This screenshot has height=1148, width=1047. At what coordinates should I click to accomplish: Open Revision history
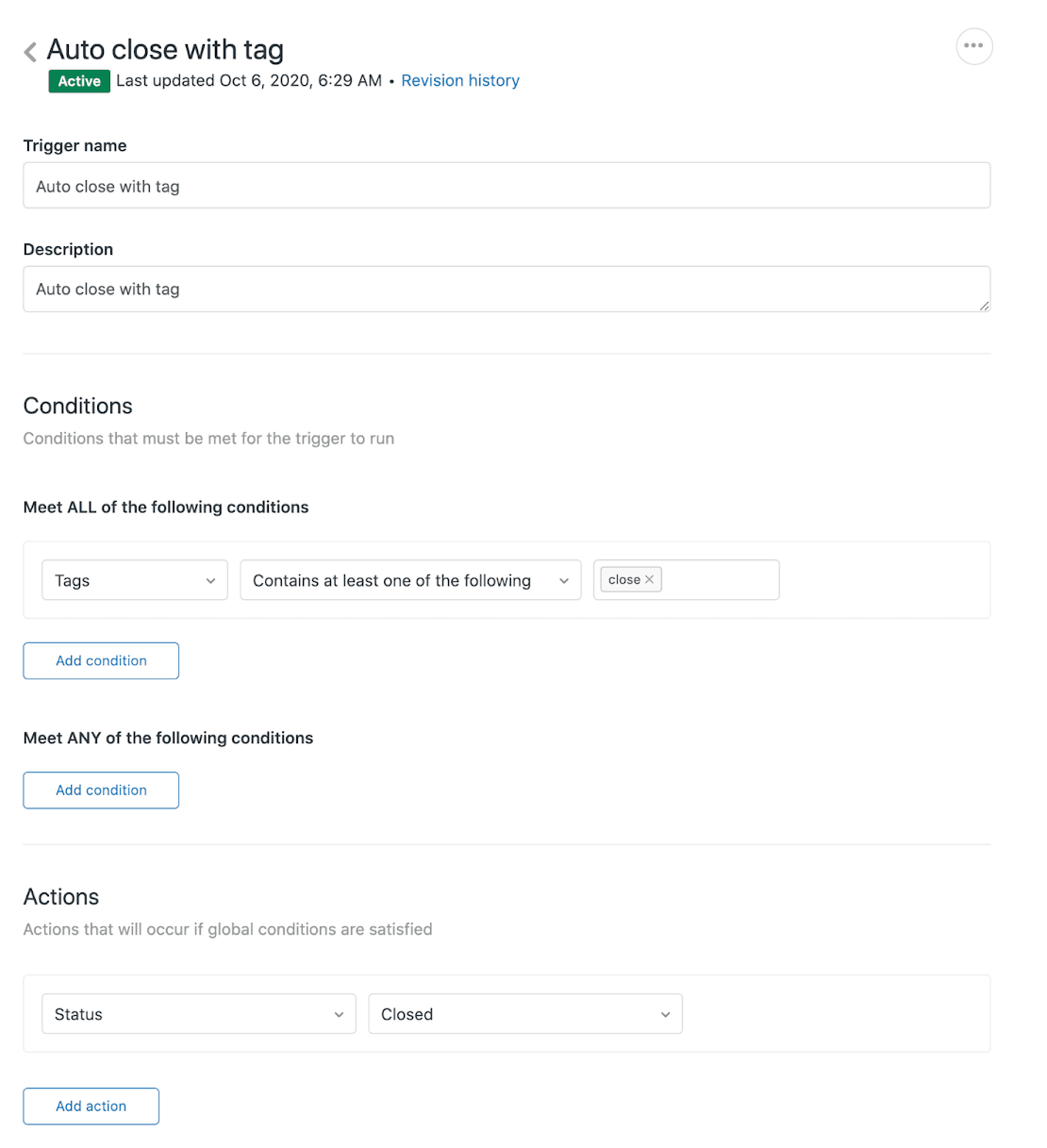pyautogui.click(x=460, y=80)
